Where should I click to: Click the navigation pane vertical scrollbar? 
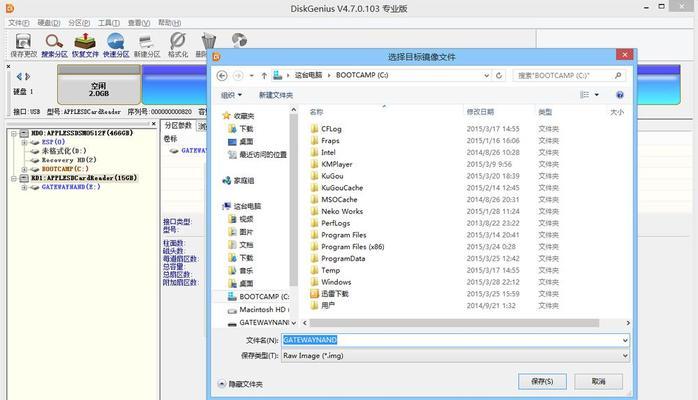point(293,200)
